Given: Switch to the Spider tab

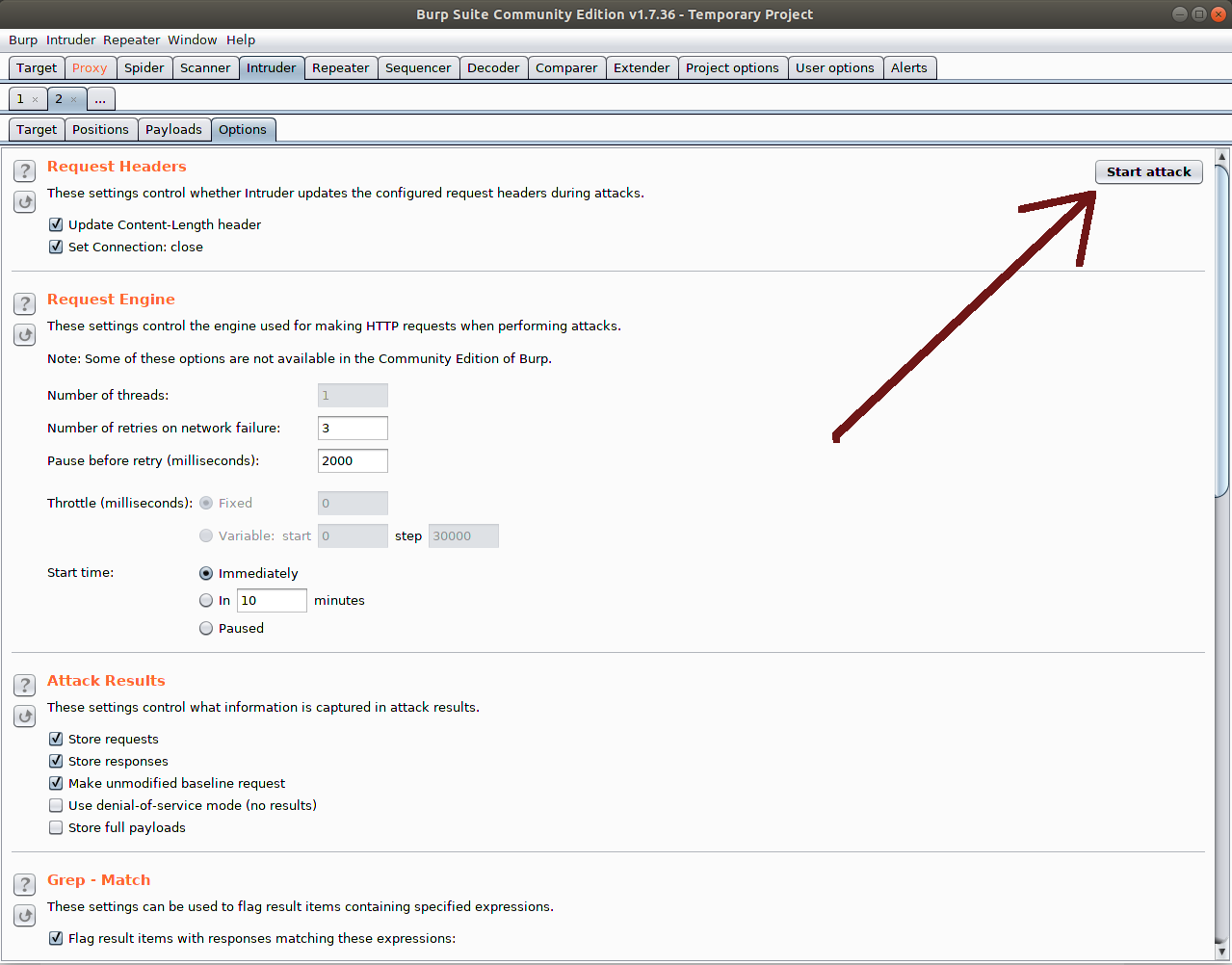Looking at the screenshot, I should pyautogui.click(x=144, y=67).
